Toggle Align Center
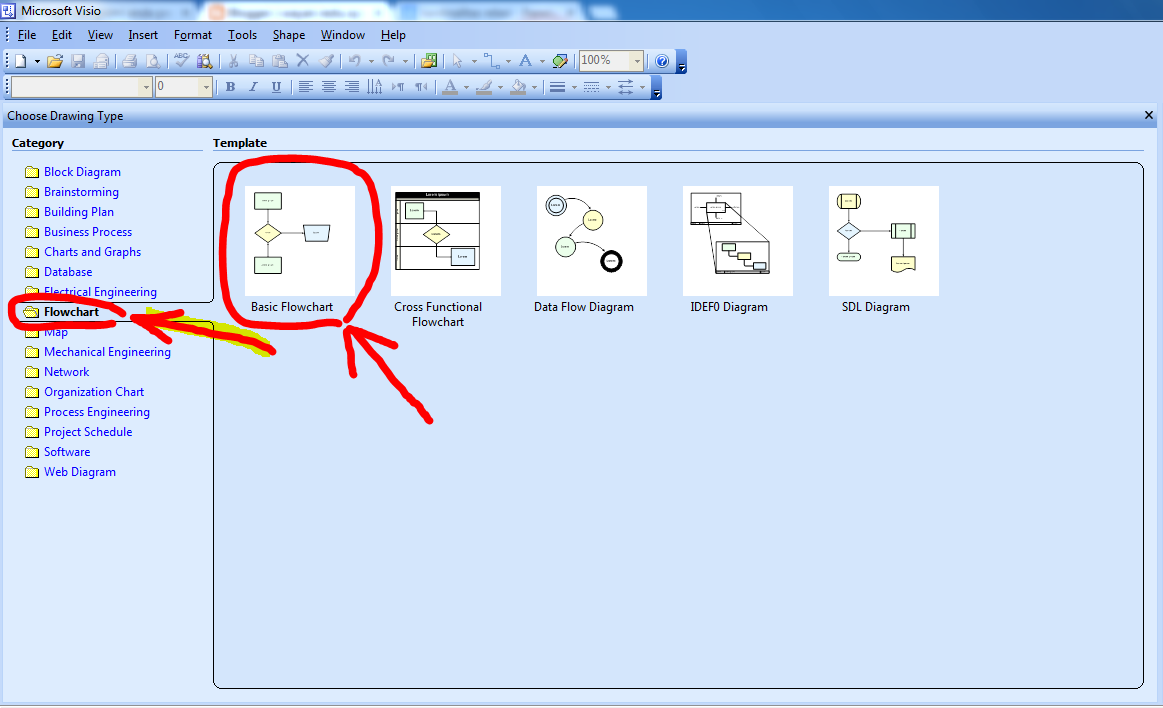Screen dimensions: 1163x708 [x=329, y=87]
